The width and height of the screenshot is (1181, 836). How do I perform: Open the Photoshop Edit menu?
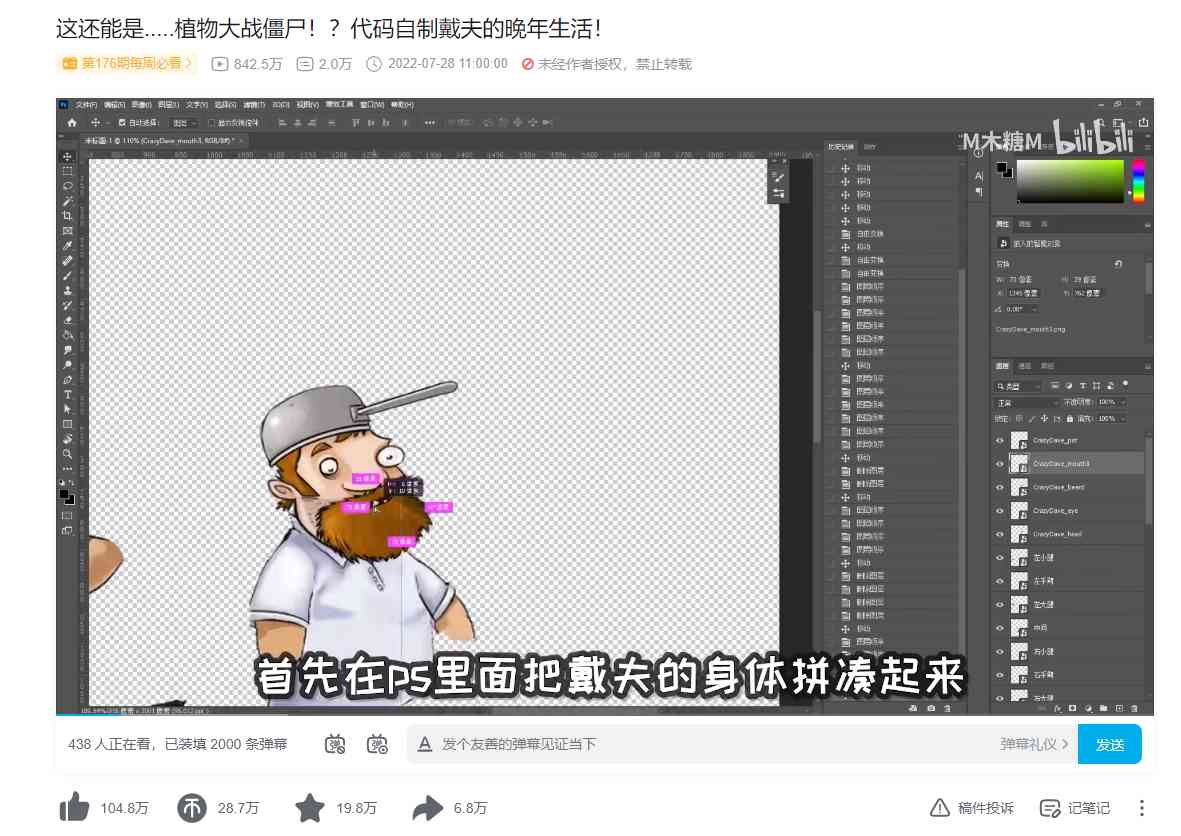tap(114, 105)
